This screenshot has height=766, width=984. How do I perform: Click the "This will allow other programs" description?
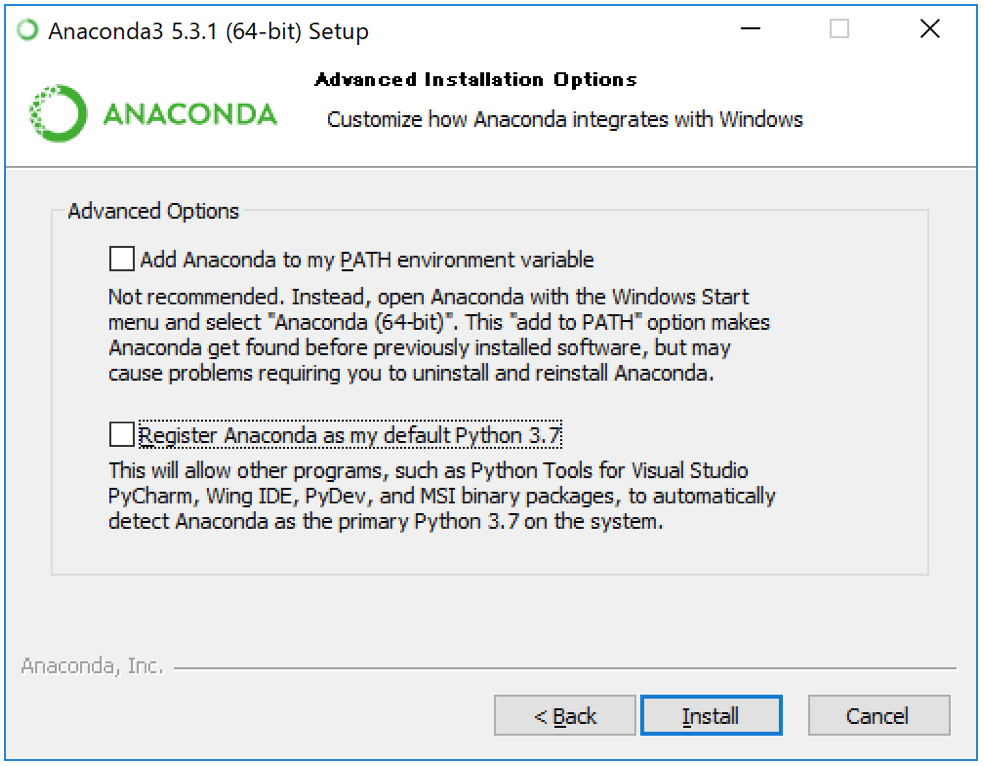click(x=441, y=496)
